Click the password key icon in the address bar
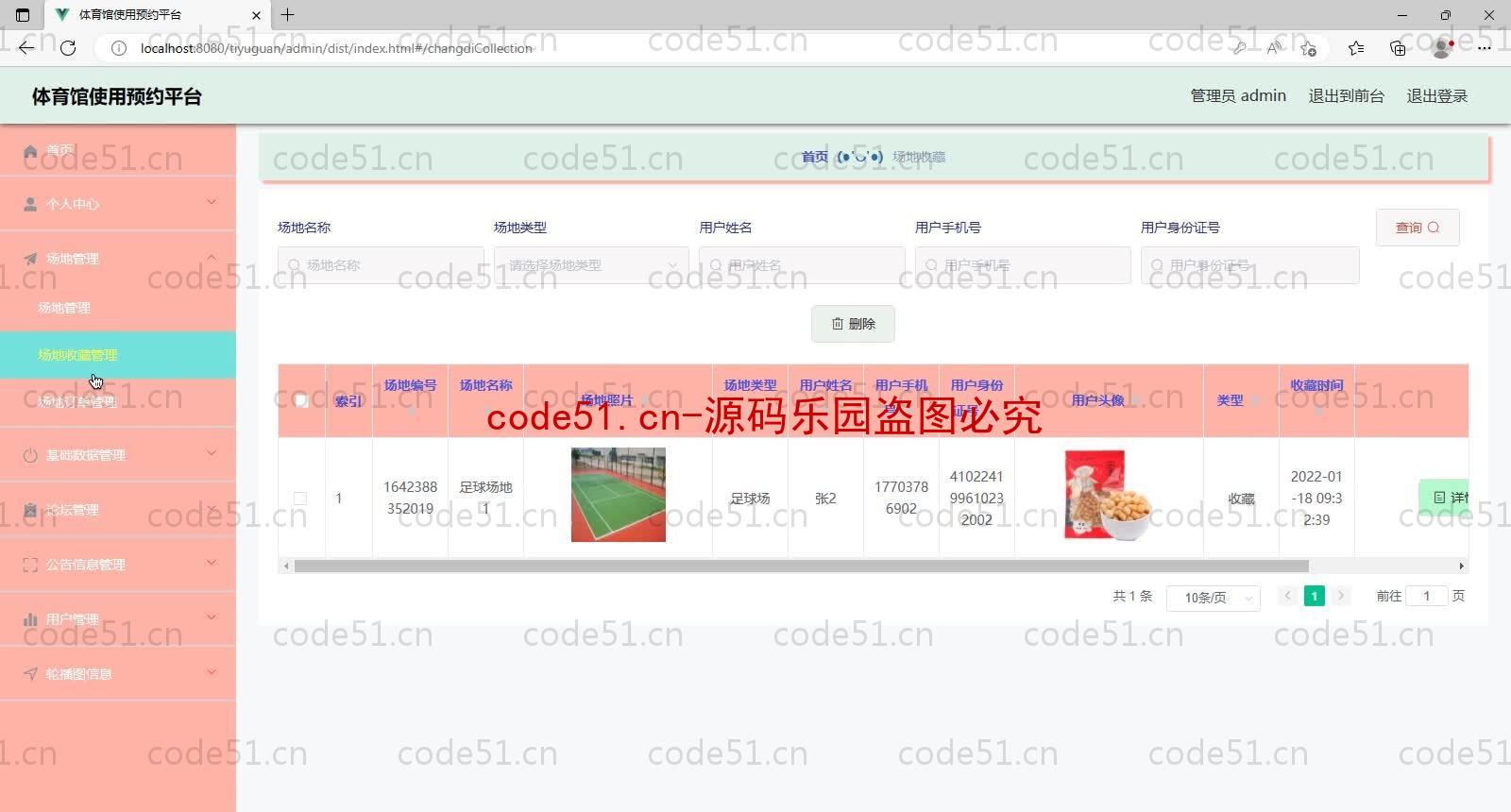The width and height of the screenshot is (1511, 812). (1239, 48)
